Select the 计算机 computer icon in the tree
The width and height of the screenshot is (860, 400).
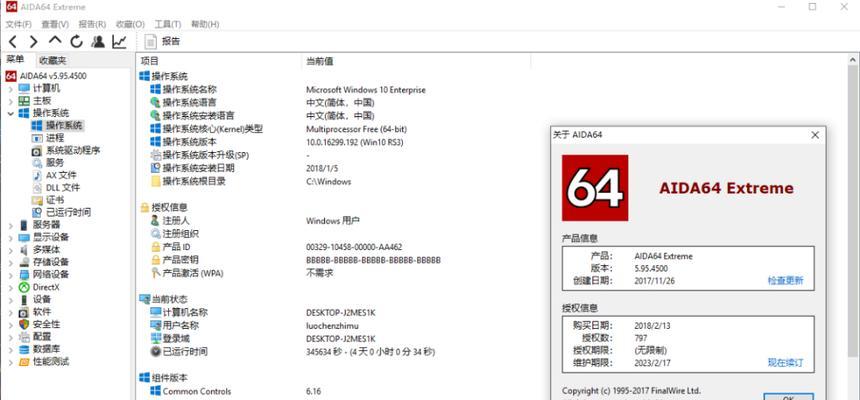coord(24,88)
